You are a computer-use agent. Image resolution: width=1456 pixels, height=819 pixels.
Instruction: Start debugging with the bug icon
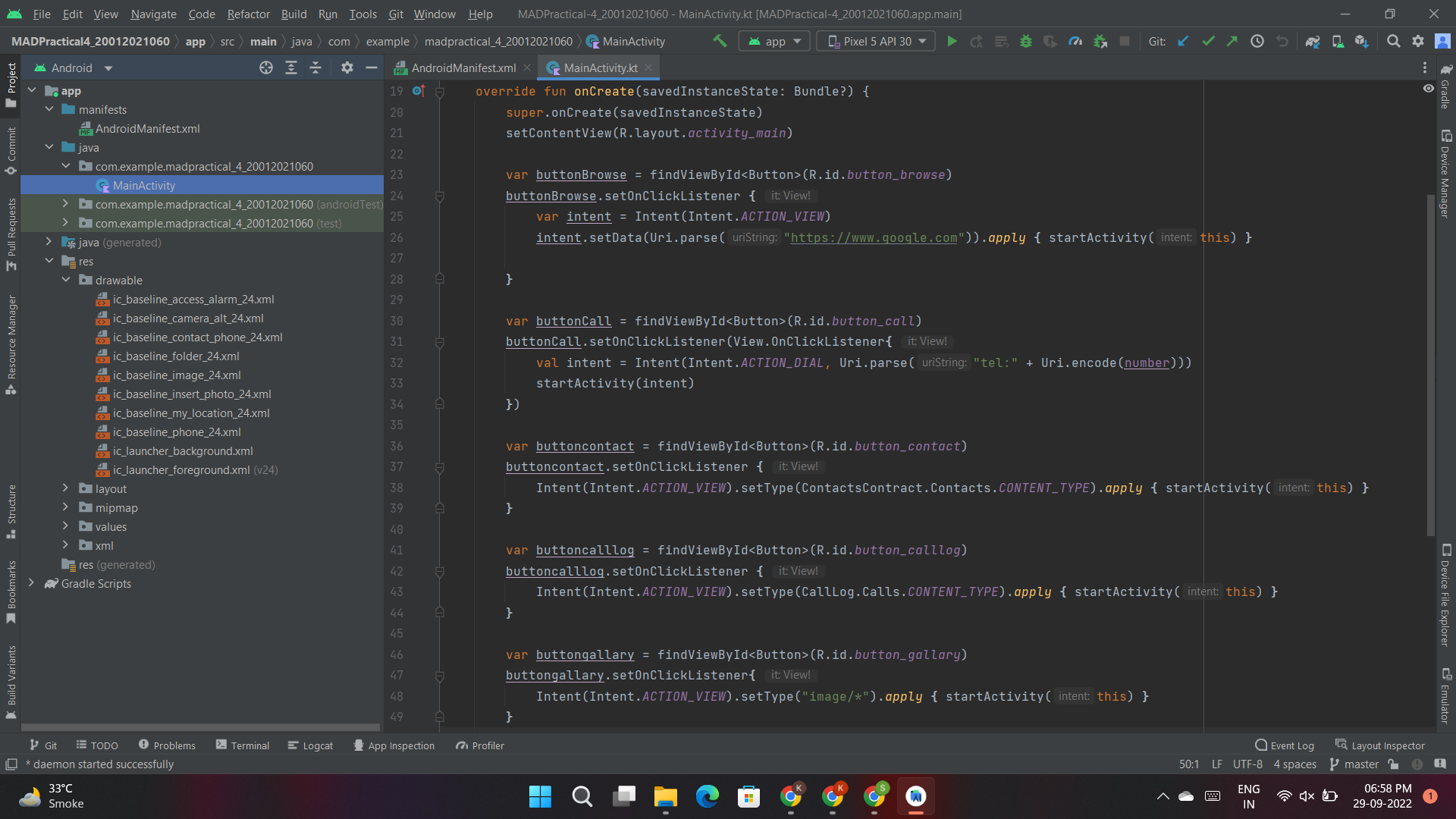(1026, 41)
